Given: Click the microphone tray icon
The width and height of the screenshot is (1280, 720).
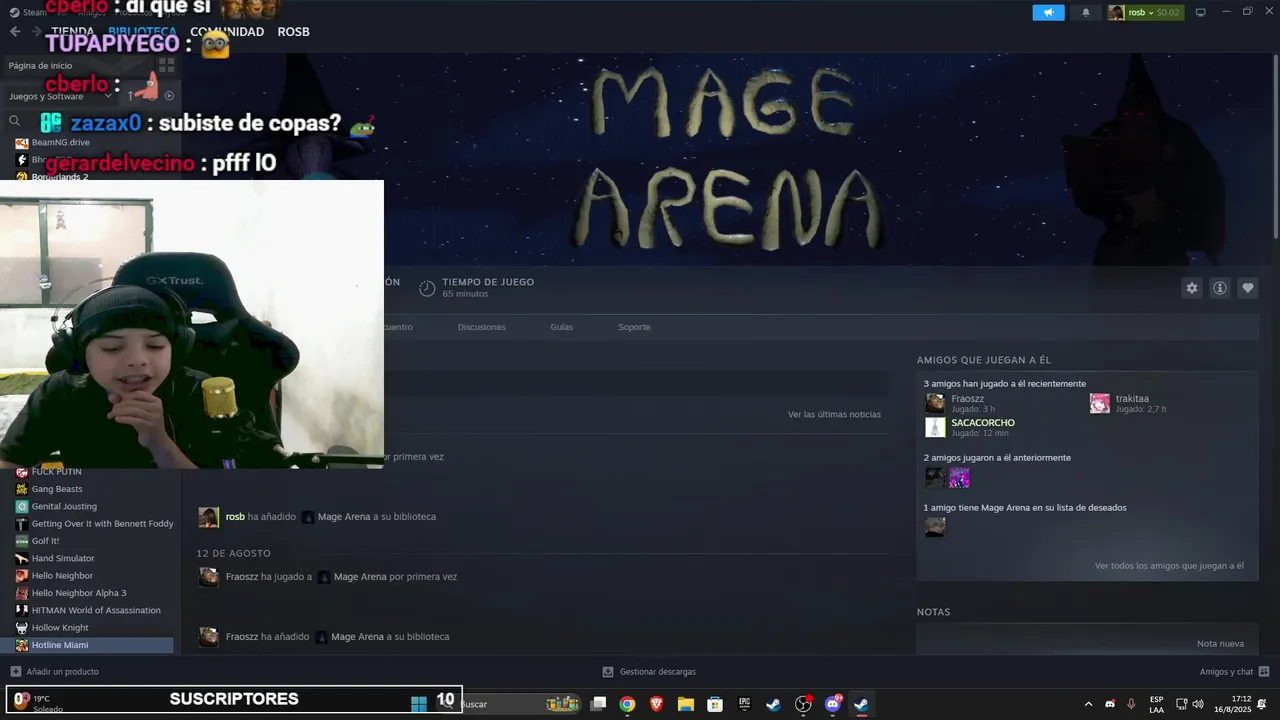Looking at the screenshot, I should click(1131, 704).
